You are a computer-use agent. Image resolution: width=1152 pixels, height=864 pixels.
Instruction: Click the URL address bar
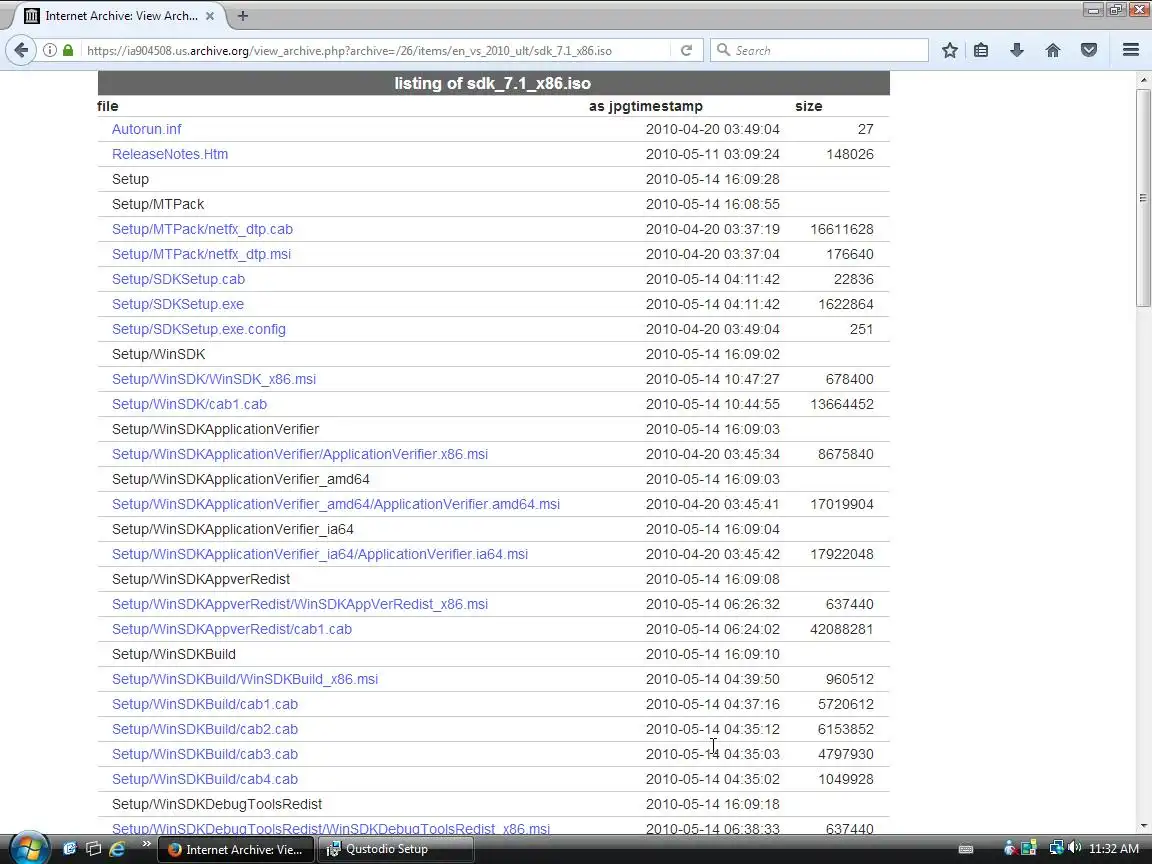tap(375, 50)
